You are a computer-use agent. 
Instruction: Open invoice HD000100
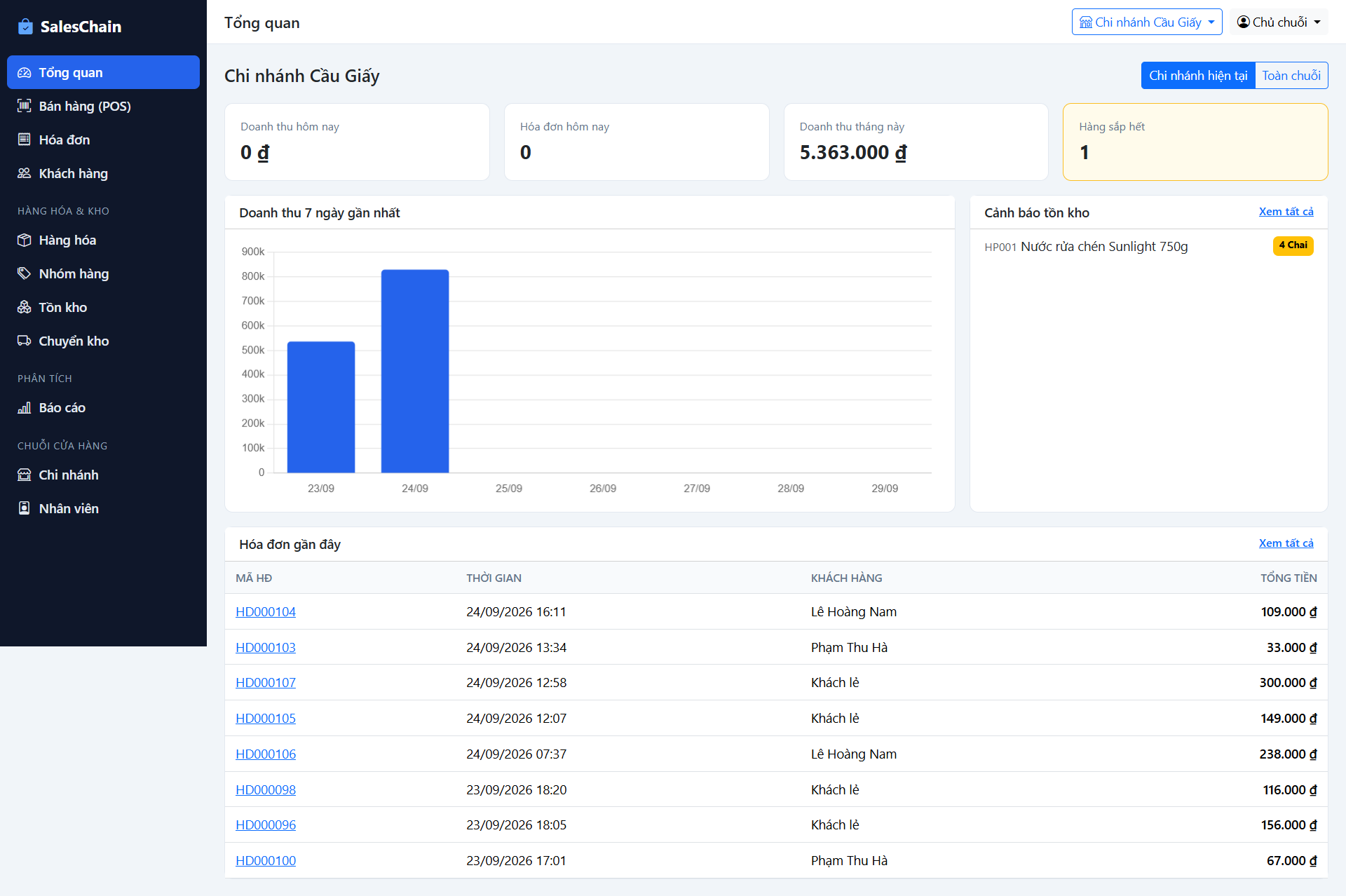[266, 861]
